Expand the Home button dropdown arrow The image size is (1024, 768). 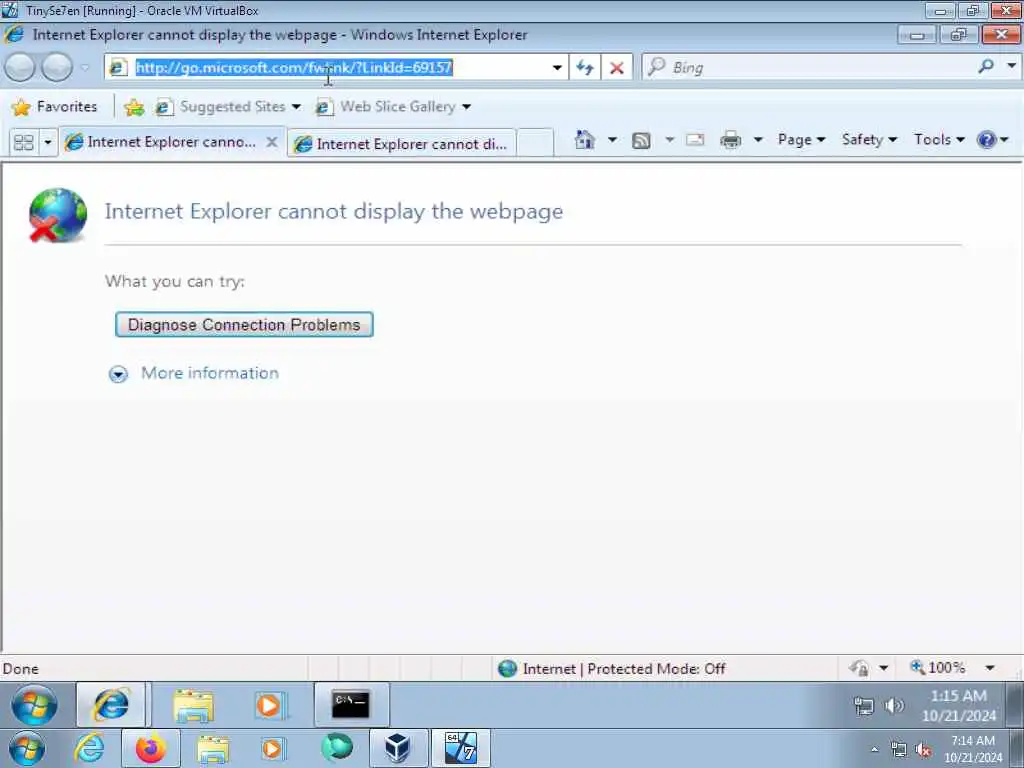612,140
